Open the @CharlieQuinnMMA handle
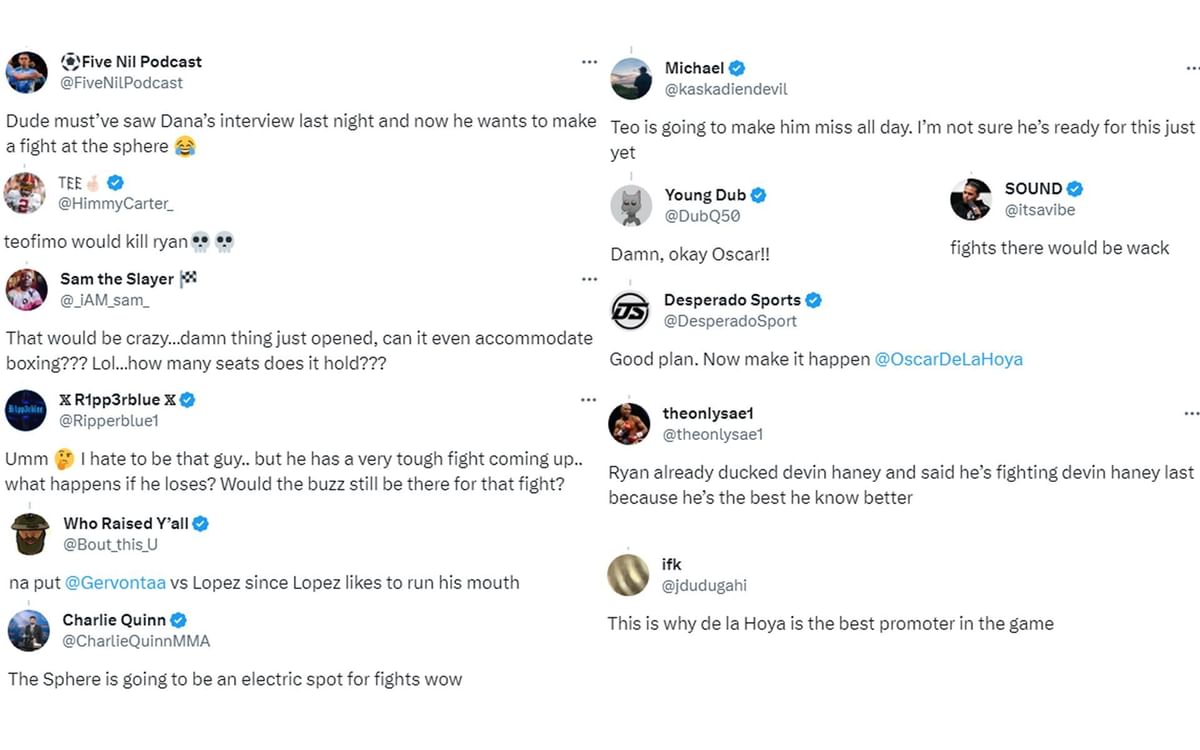1200x750 pixels. click(x=136, y=641)
